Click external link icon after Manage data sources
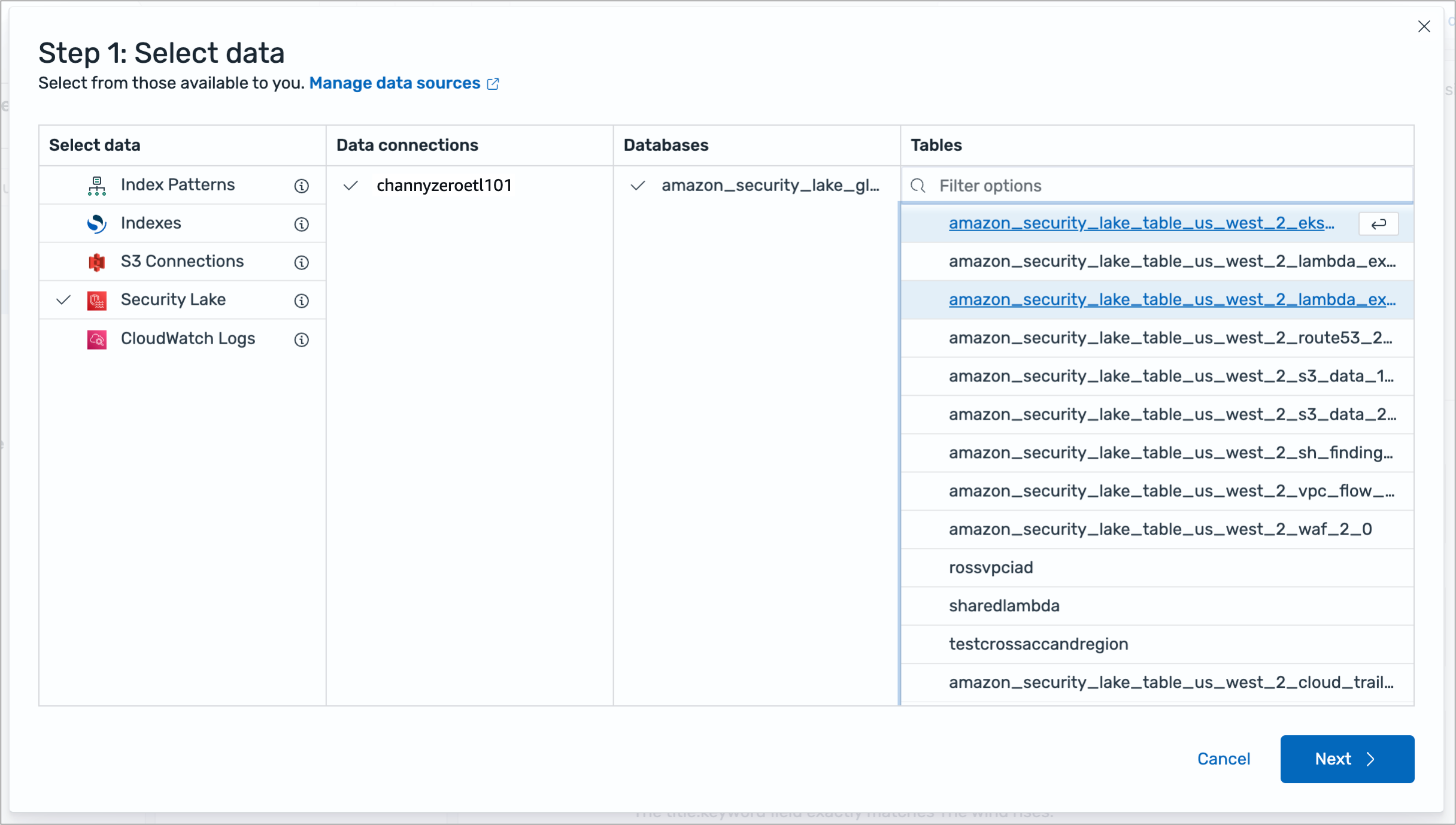 [x=493, y=84]
